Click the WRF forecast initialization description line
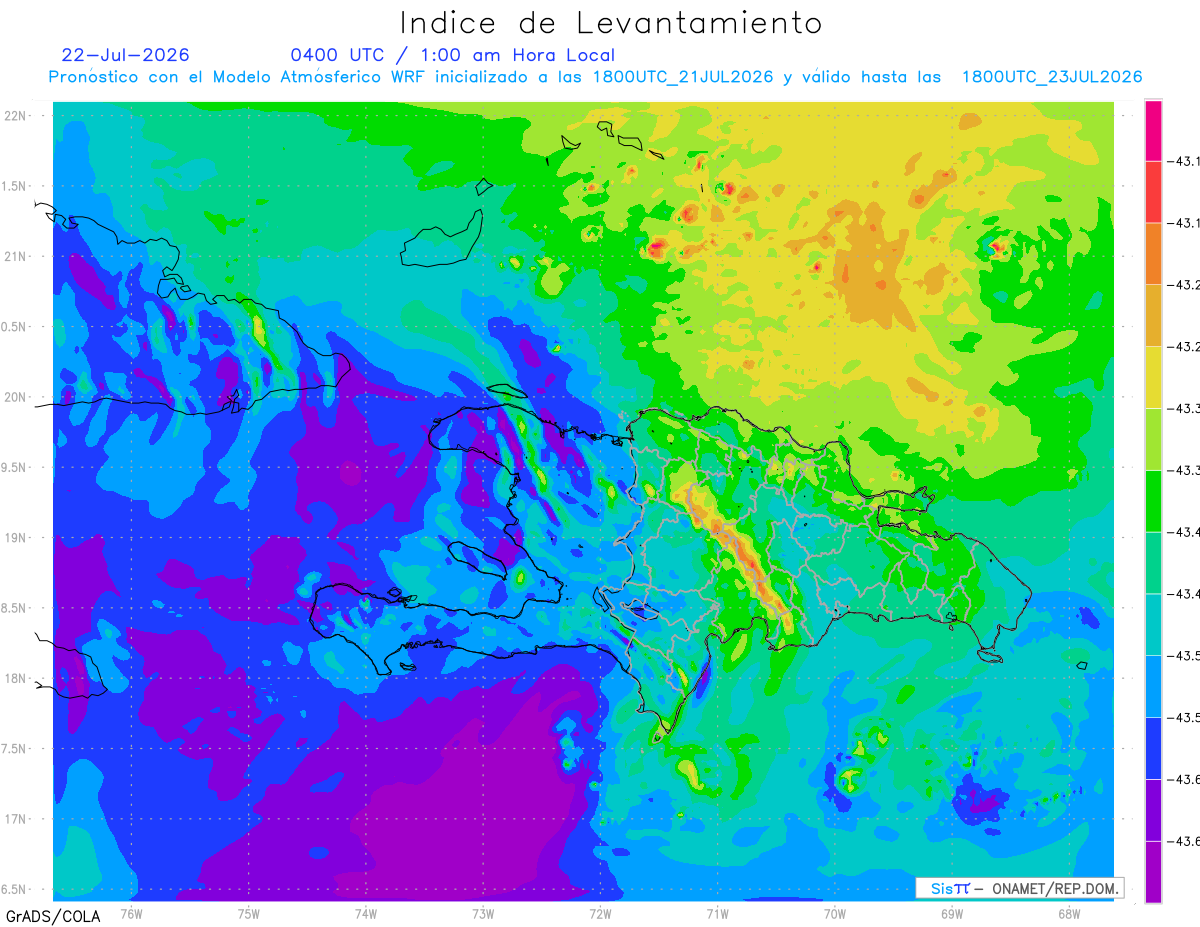 (595, 77)
